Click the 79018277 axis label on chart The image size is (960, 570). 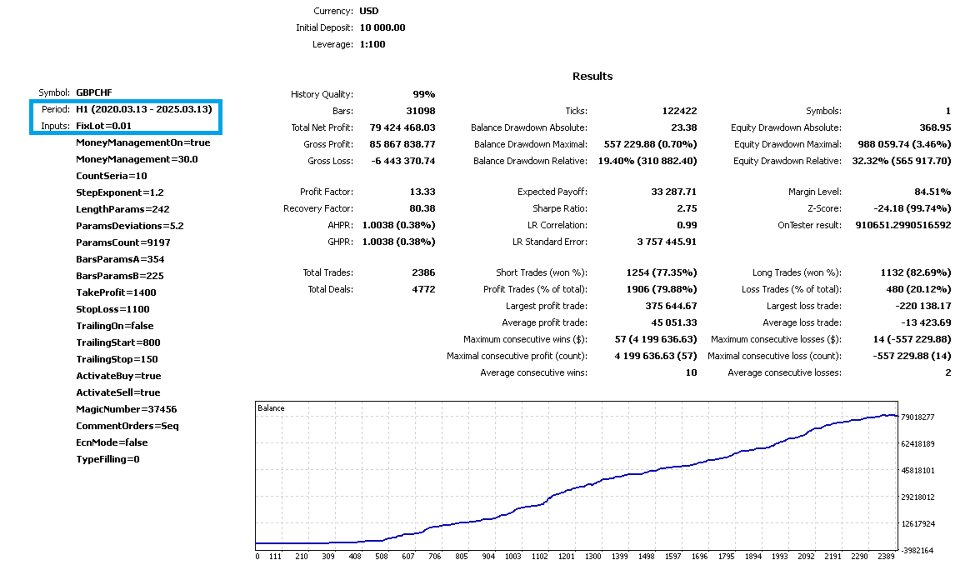coord(918,417)
